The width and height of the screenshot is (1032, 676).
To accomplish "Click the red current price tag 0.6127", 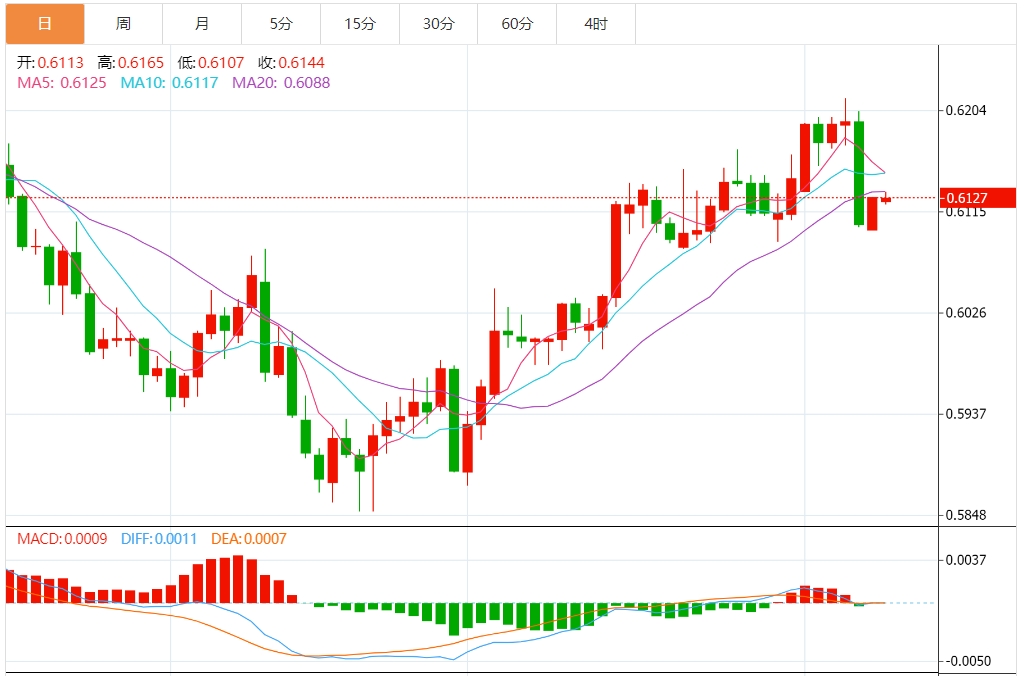I will (x=977, y=197).
